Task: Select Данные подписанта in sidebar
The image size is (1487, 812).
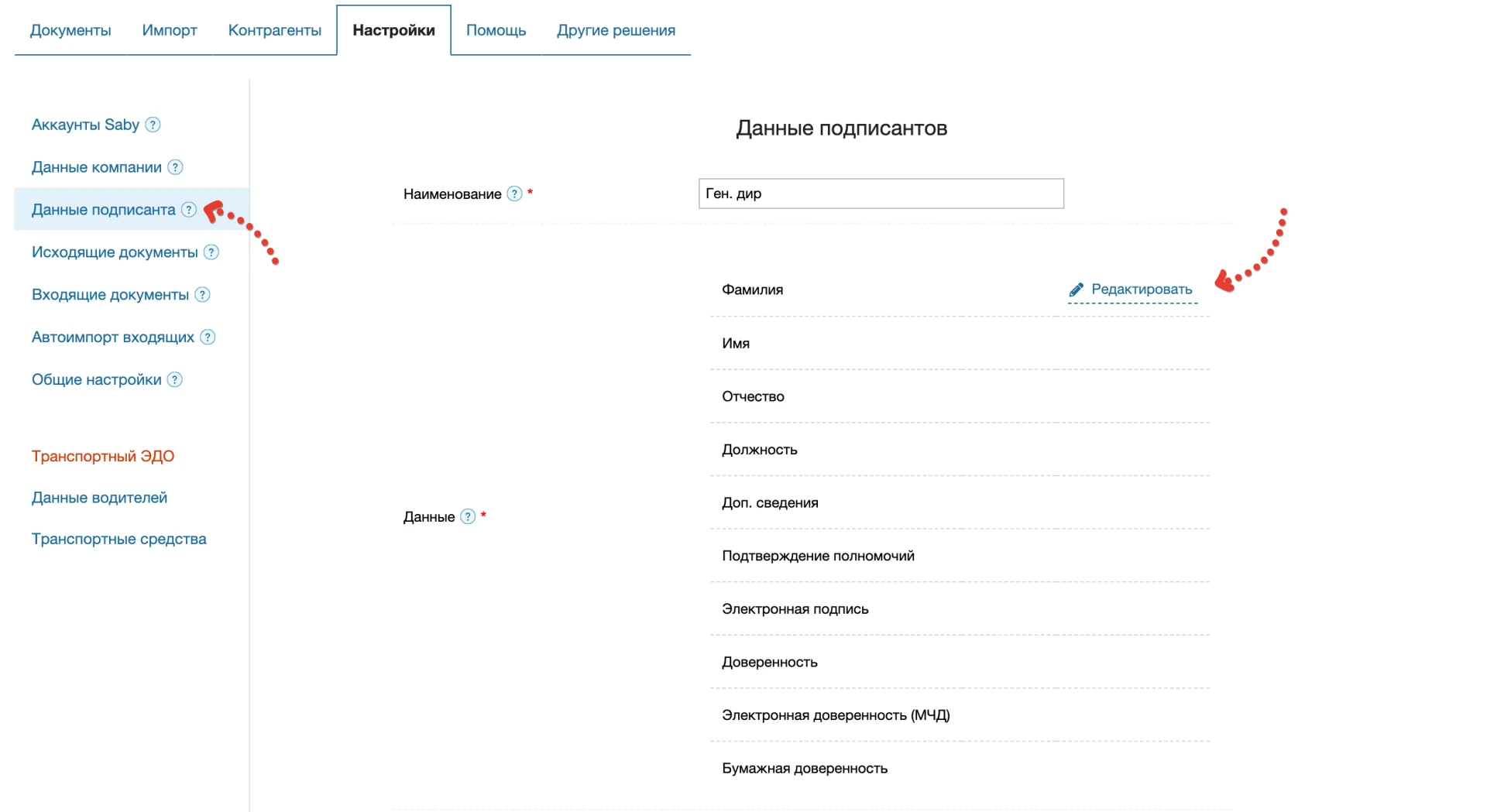Action: (x=104, y=210)
